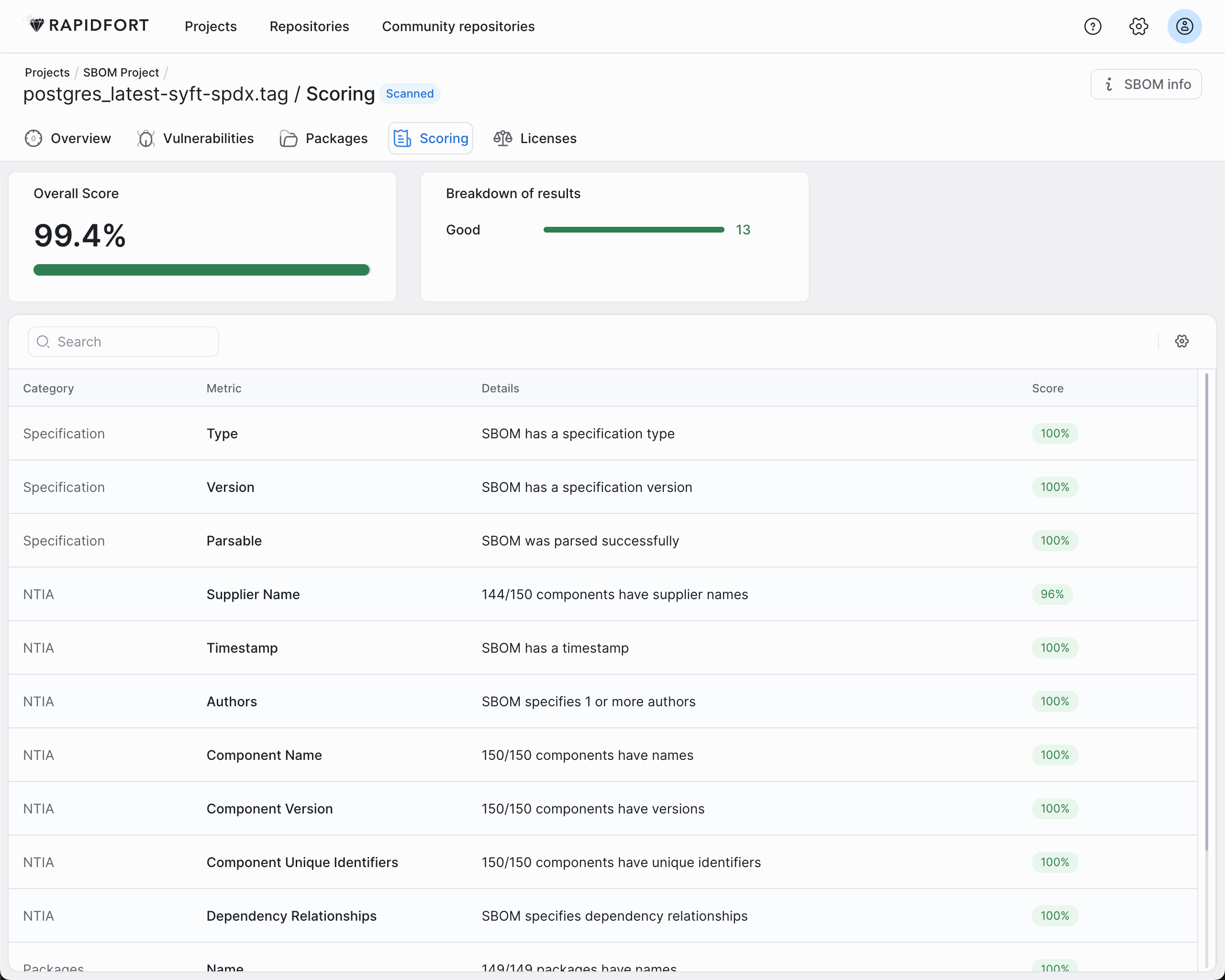Click 'SBOM has a specification version' detail

point(586,488)
